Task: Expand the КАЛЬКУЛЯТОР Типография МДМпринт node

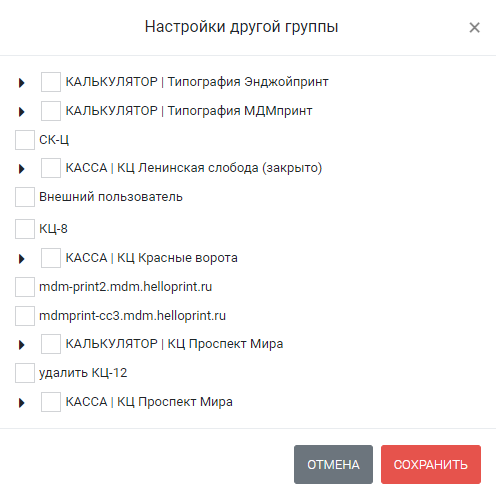Action: point(22,111)
